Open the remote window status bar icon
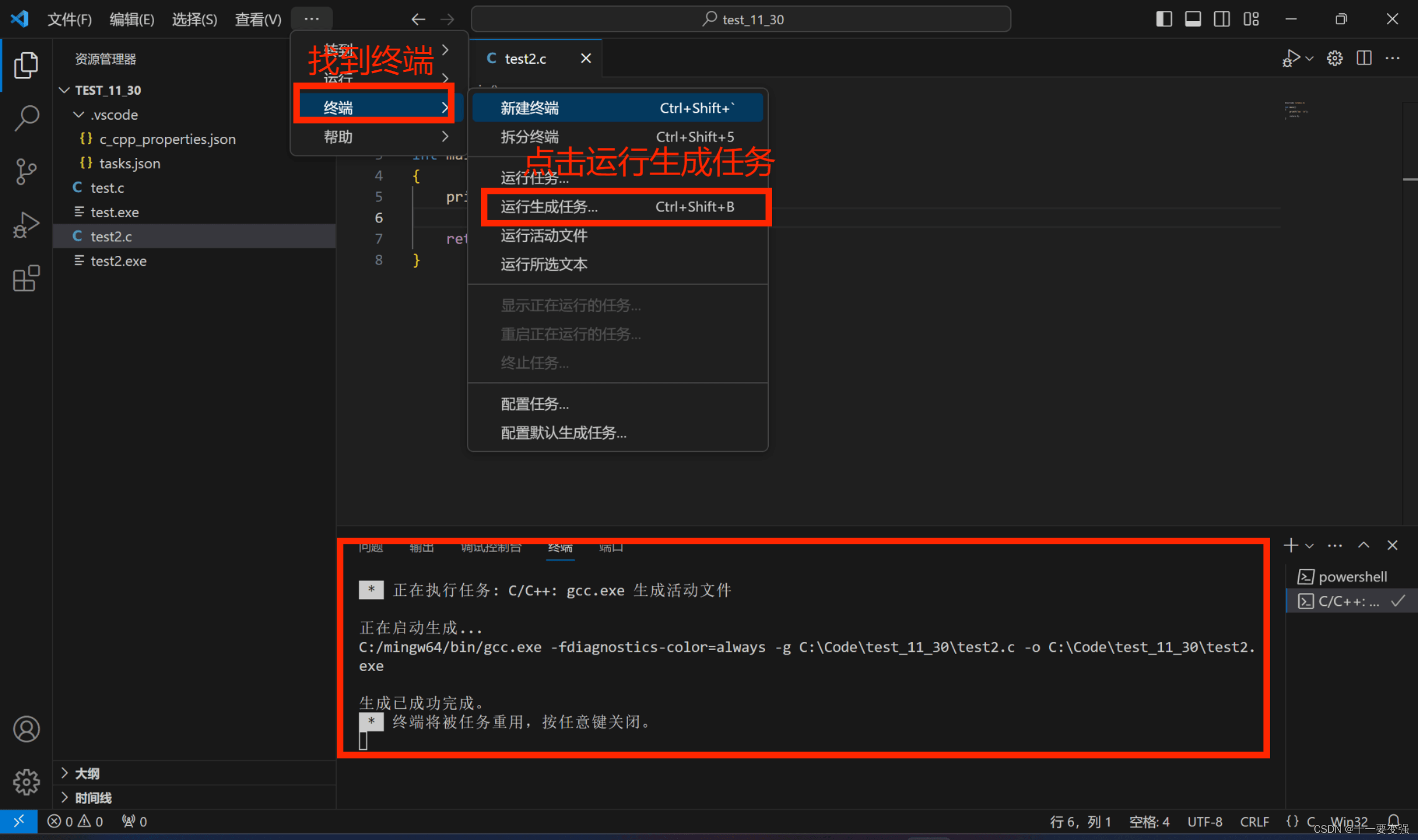1418x840 pixels. [19, 821]
